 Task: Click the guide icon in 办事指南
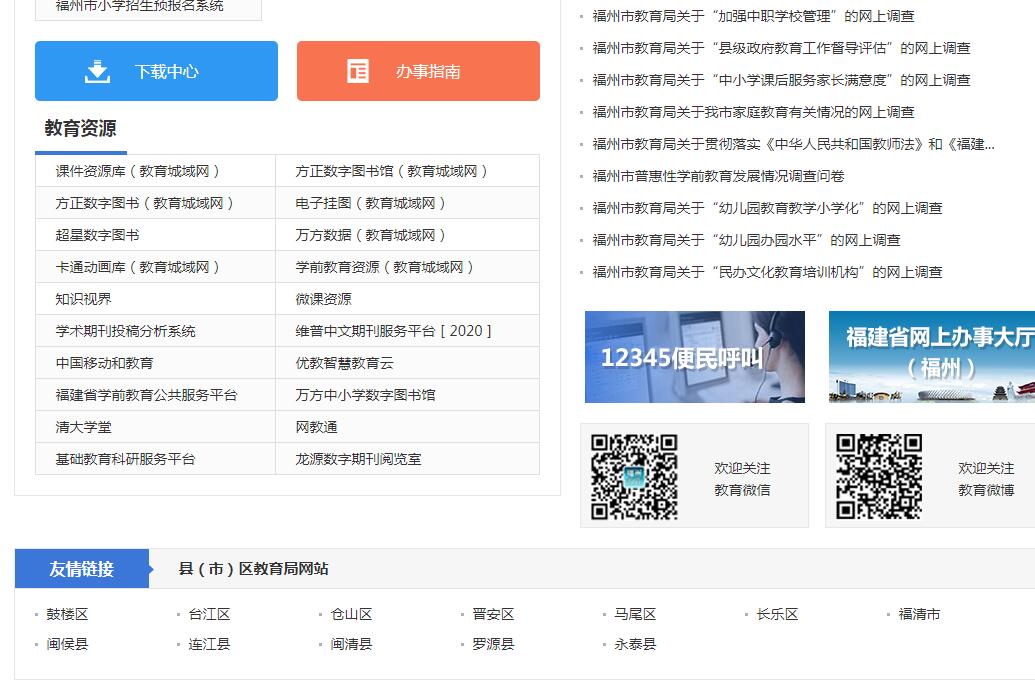(x=358, y=71)
